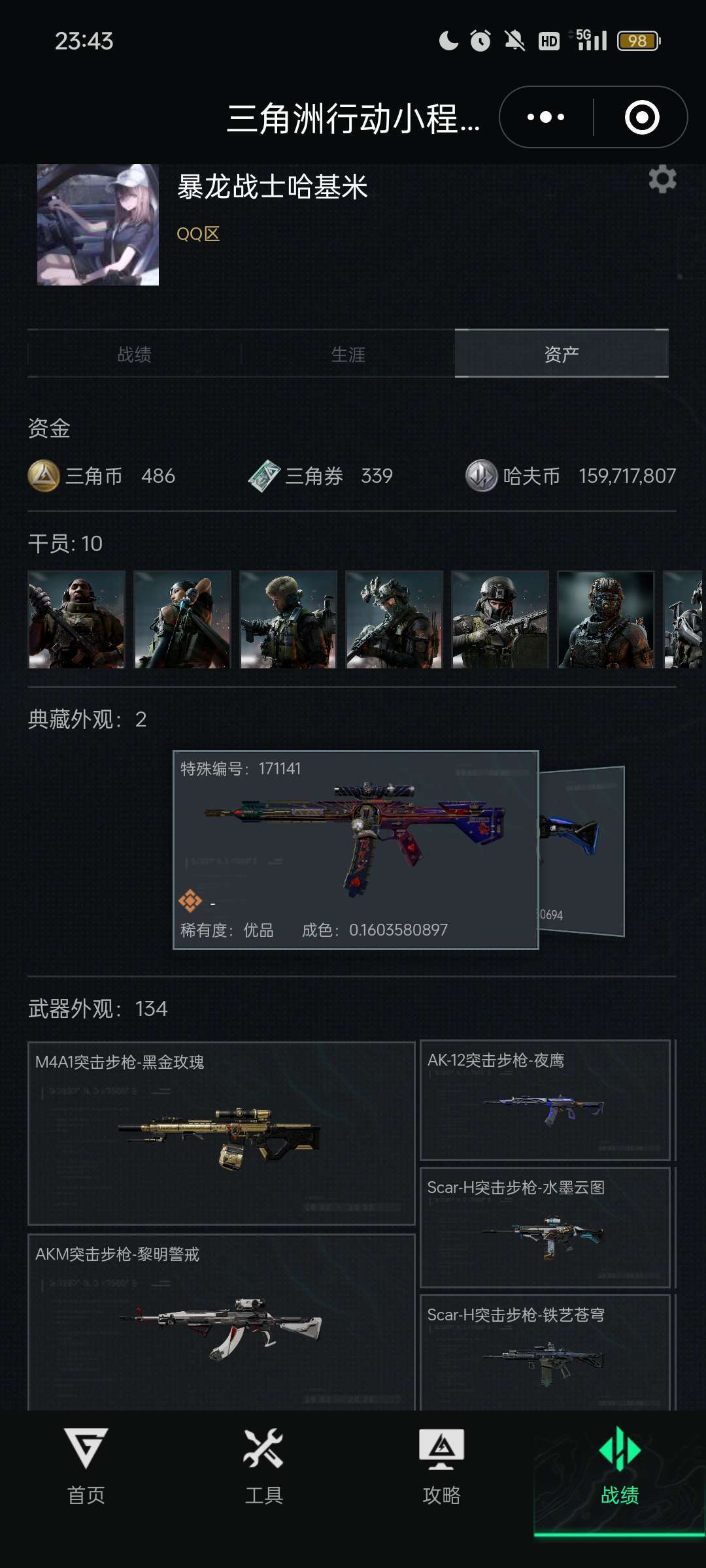The image size is (706, 1568).
Task: Tap the 三角币 gold coin icon
Action: point(44,476)
